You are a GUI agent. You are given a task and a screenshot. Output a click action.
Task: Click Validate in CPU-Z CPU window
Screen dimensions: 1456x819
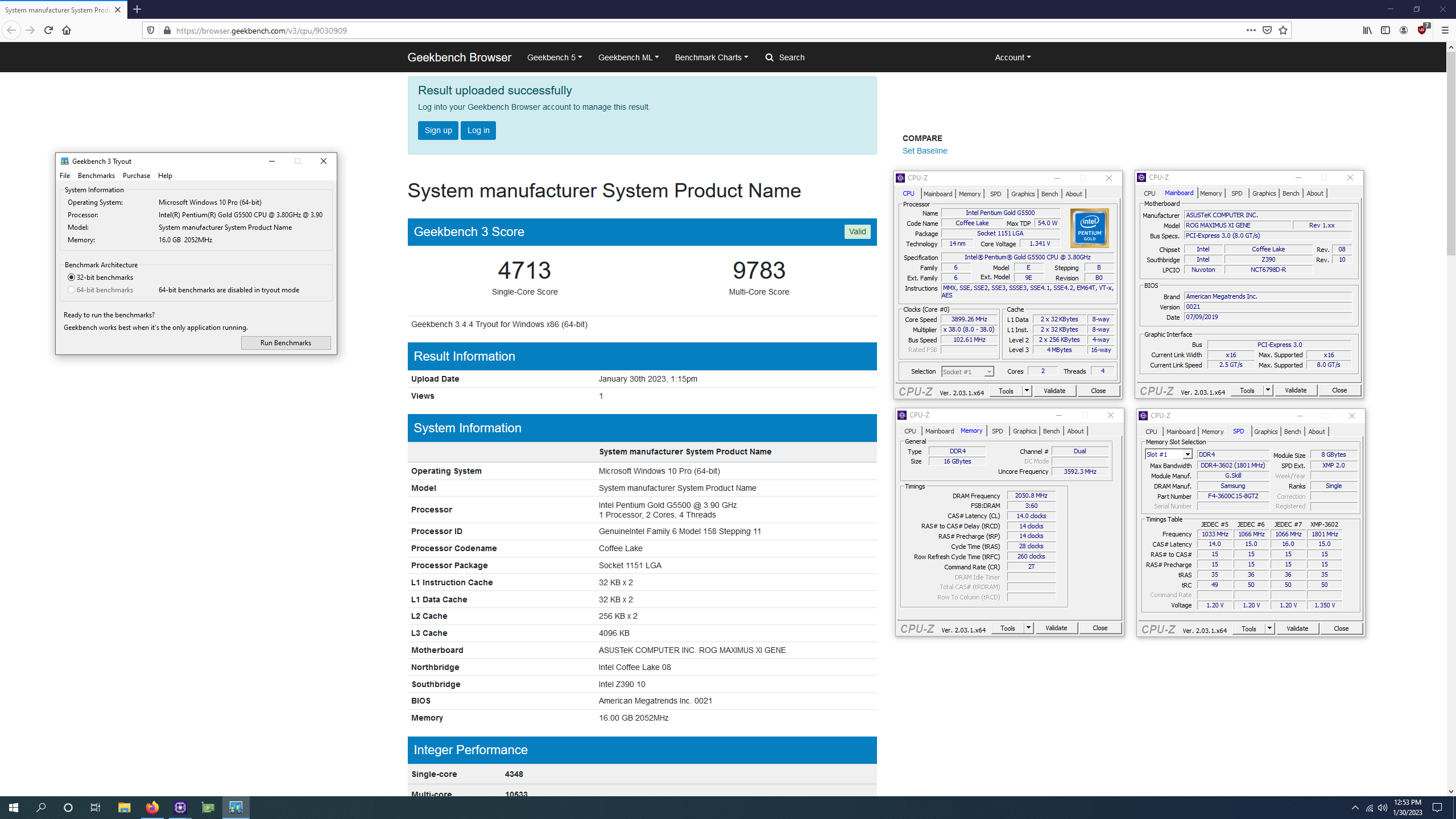click(1054, 391)
